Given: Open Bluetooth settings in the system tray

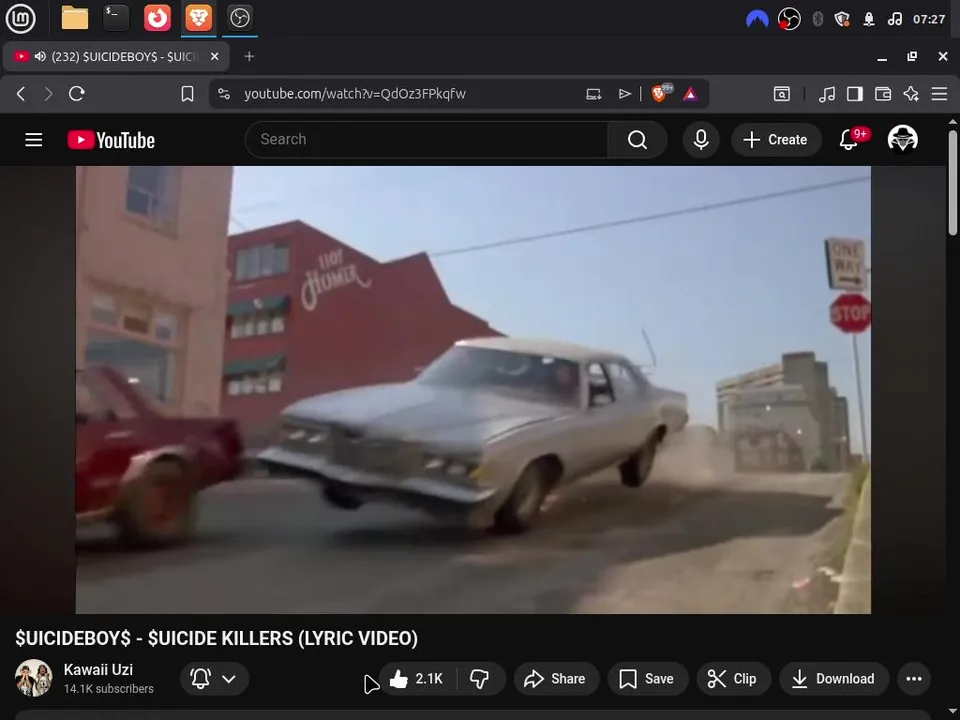Looking at the screenshot, I should coord(817,19).
